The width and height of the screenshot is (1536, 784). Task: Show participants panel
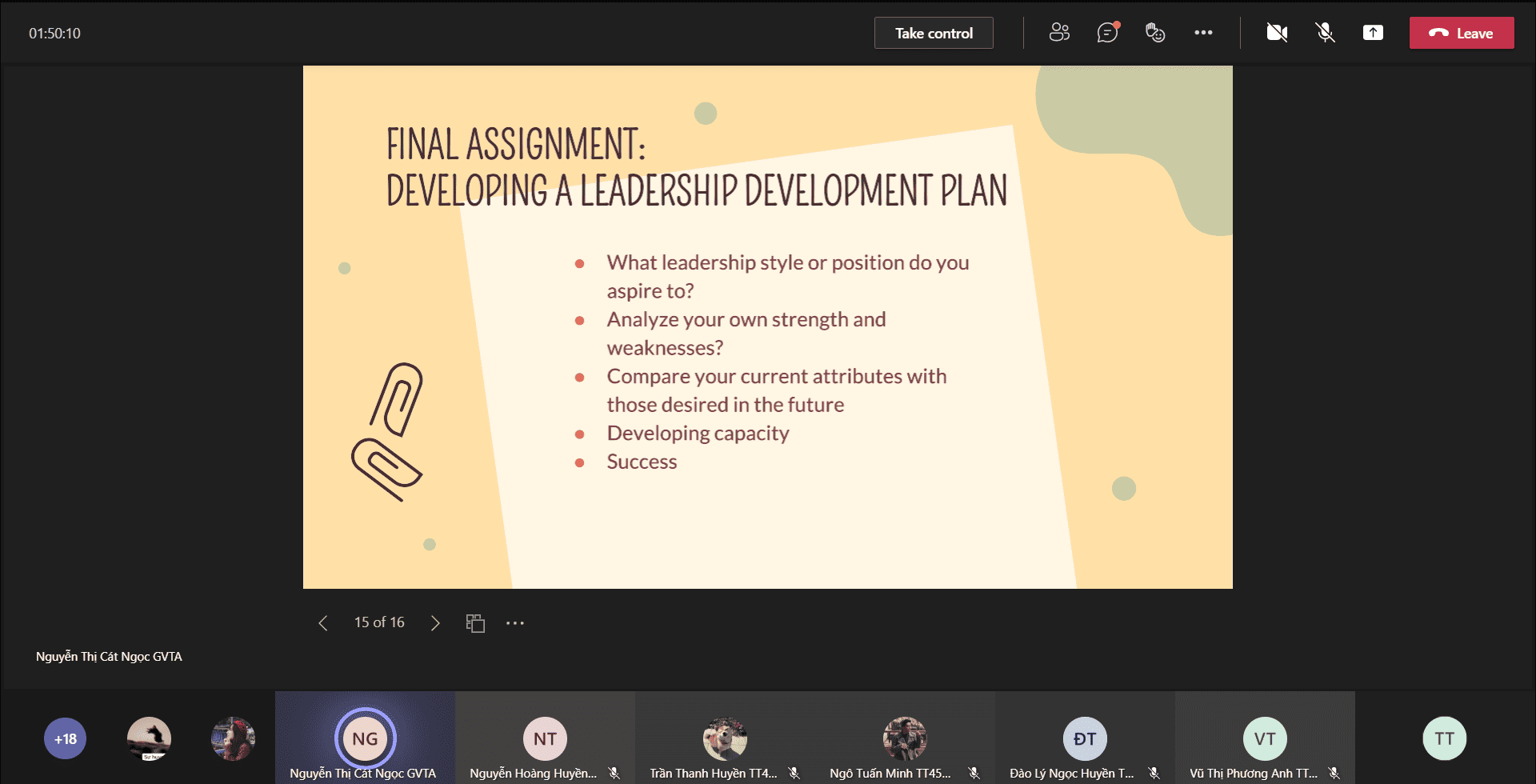1059,33
